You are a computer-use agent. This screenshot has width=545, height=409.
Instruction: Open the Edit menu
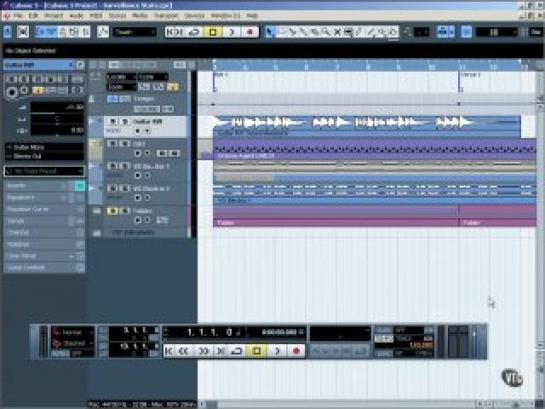click(x=33, y=16)
